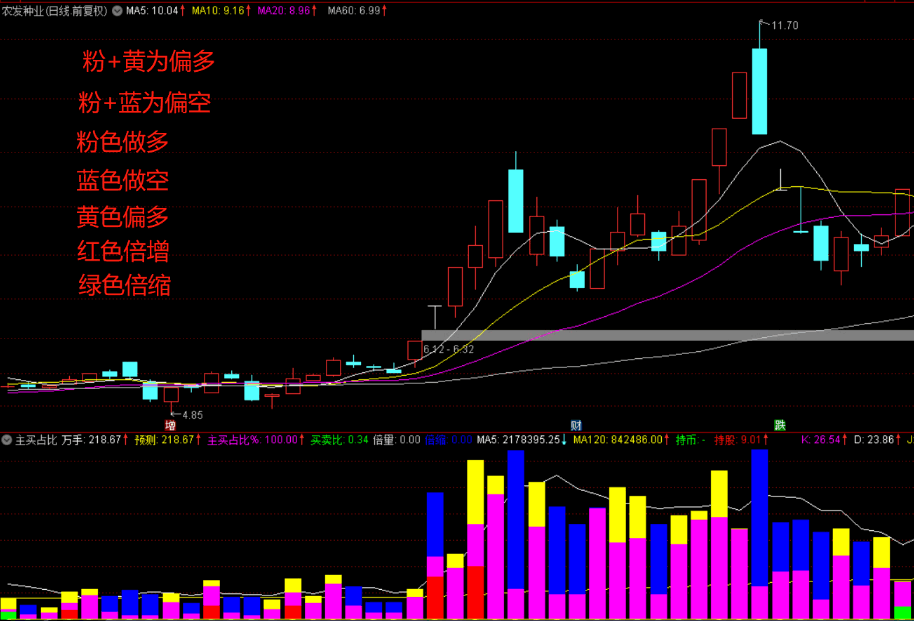
Task: Click the 倍量: 0.00 value
Action: click(396, 440)
